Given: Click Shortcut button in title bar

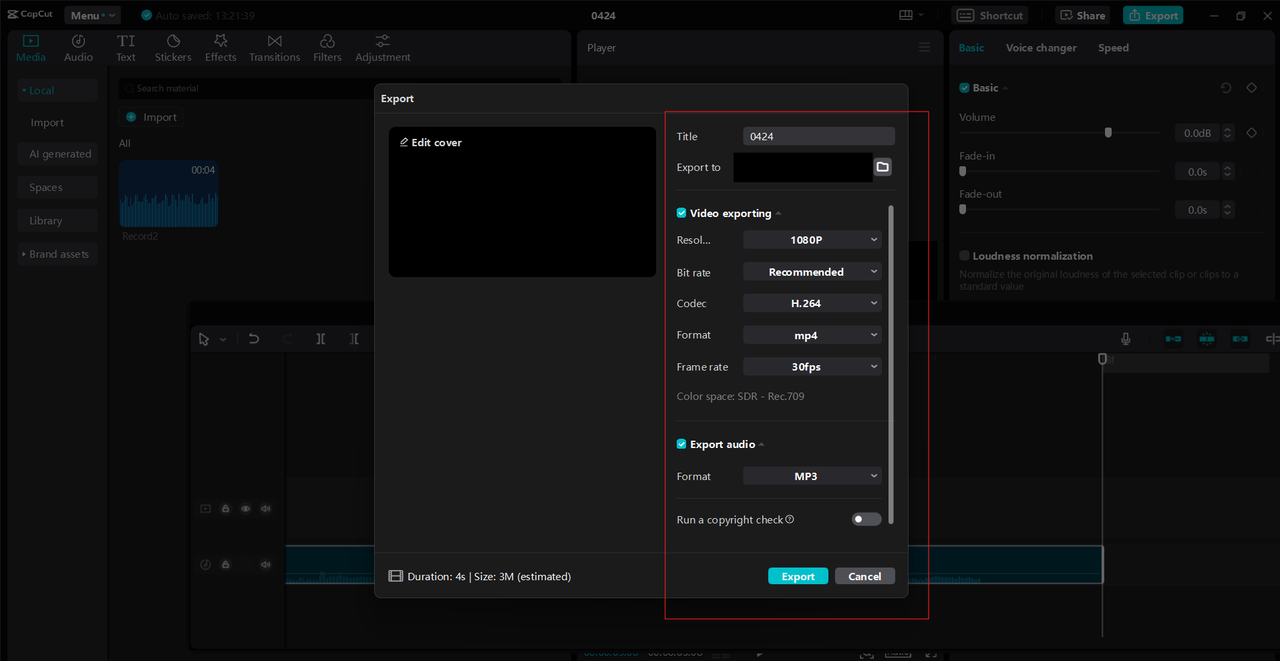Looking at the screenshot, I should [990, 15].
